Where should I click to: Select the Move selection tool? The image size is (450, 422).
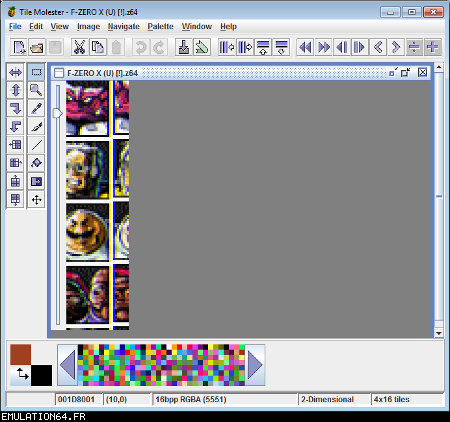36,200
